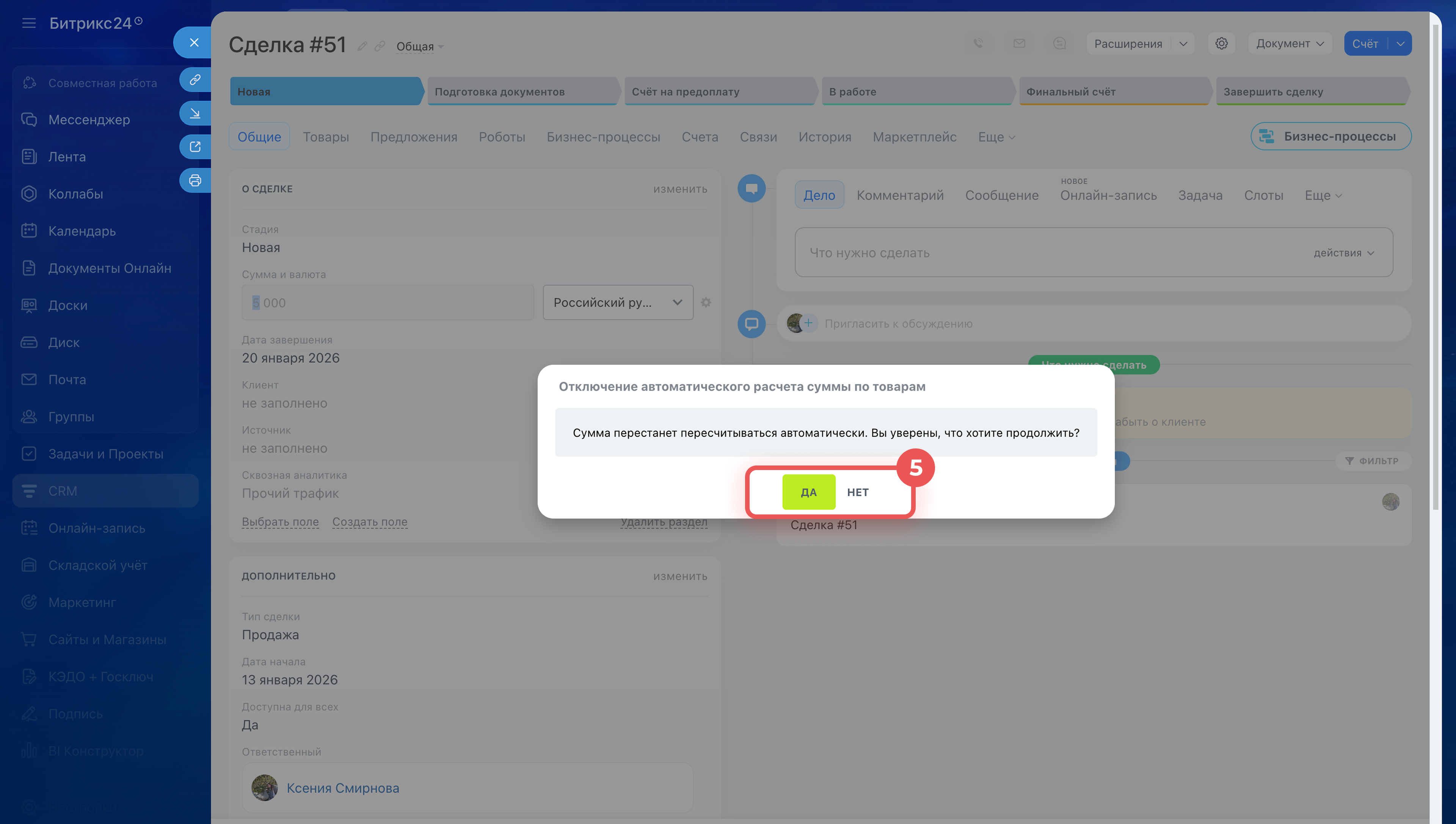Confirm the dialog with ДА button

coord(808,492)
